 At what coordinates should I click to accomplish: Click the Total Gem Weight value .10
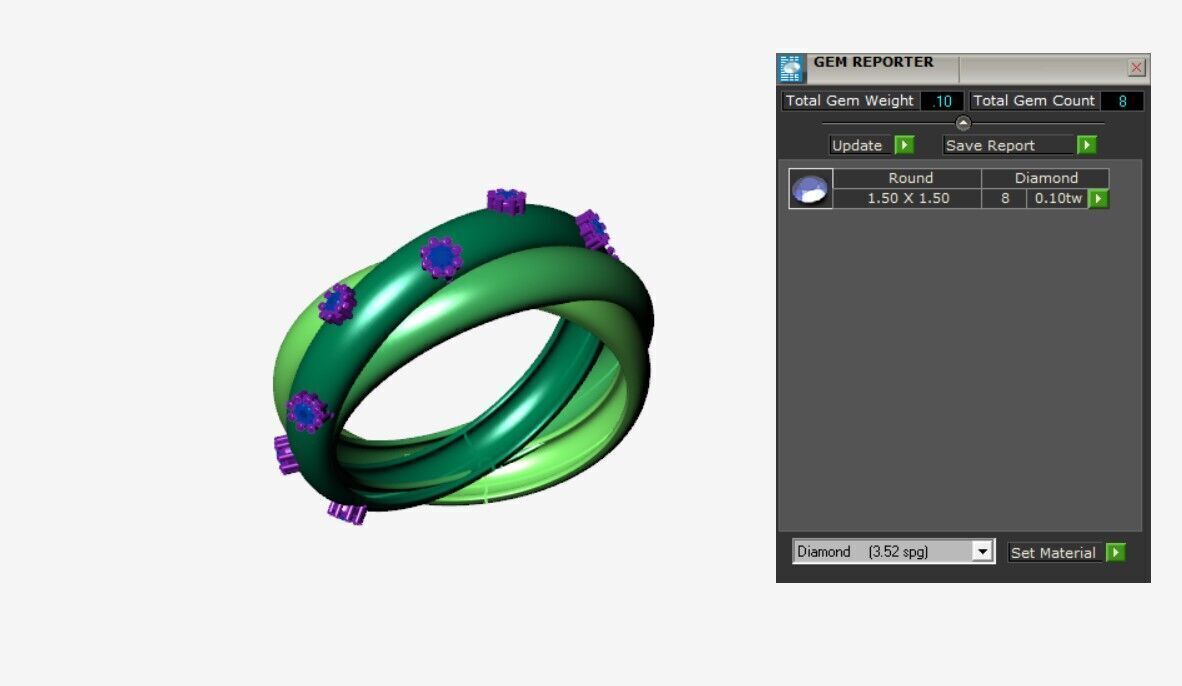pos(942,101)
